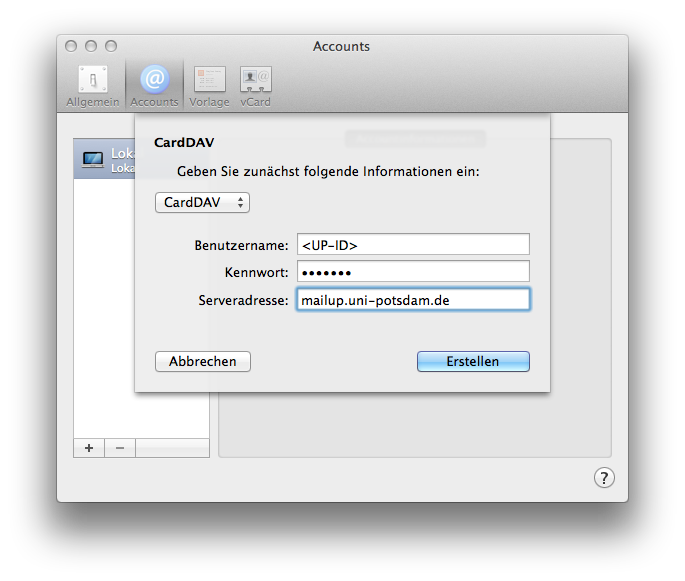Close the Accounts window
This screenshot has height=581, width=685.
pyautogui.click(x=71, y=46)
